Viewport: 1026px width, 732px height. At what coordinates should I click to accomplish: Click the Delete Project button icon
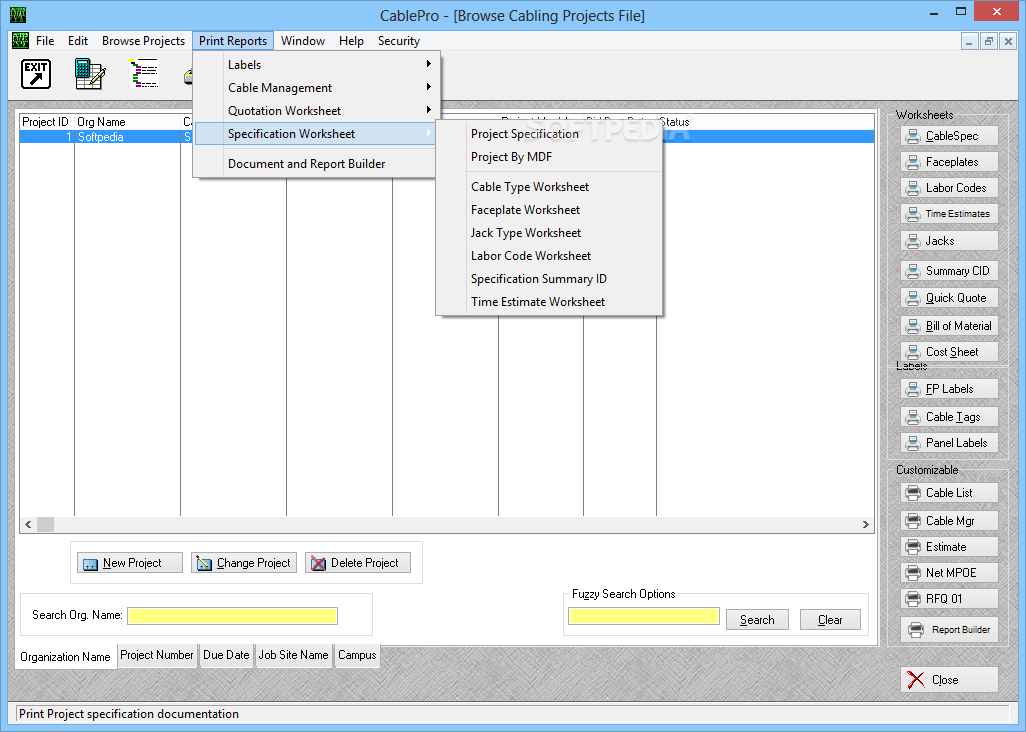(x=318, y=563)
